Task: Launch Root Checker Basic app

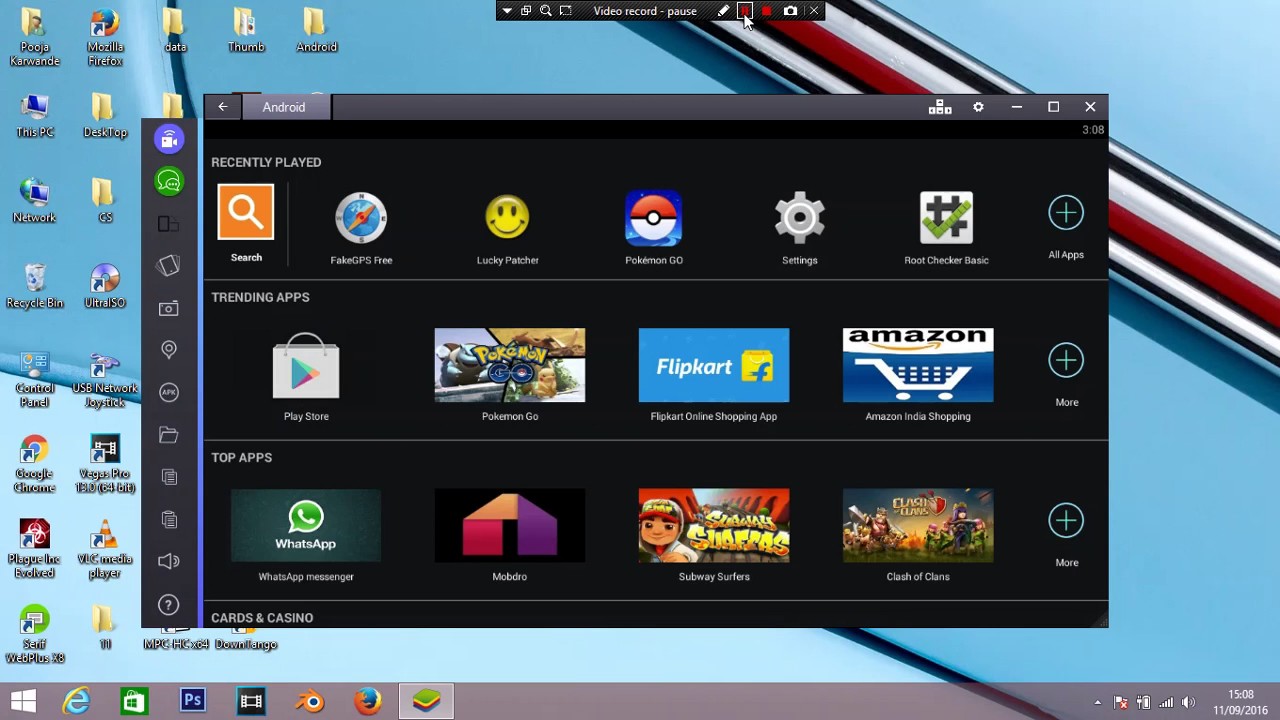Action: click(946, 228)
